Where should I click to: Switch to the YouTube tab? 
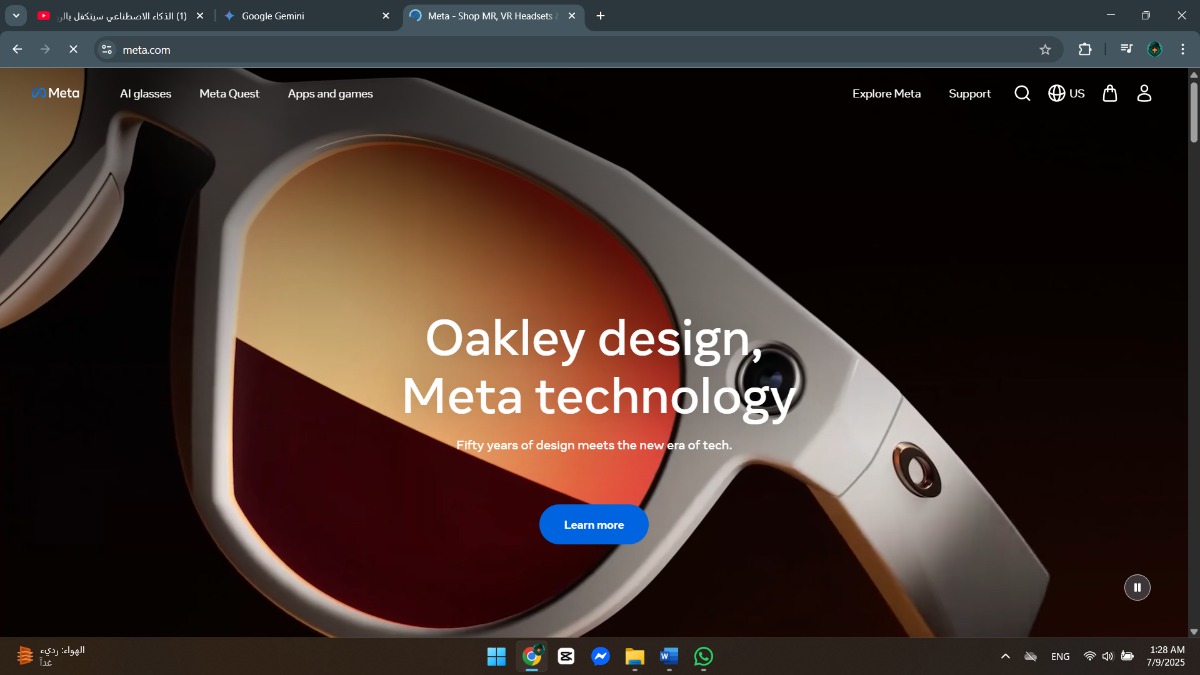coord(120,16)
